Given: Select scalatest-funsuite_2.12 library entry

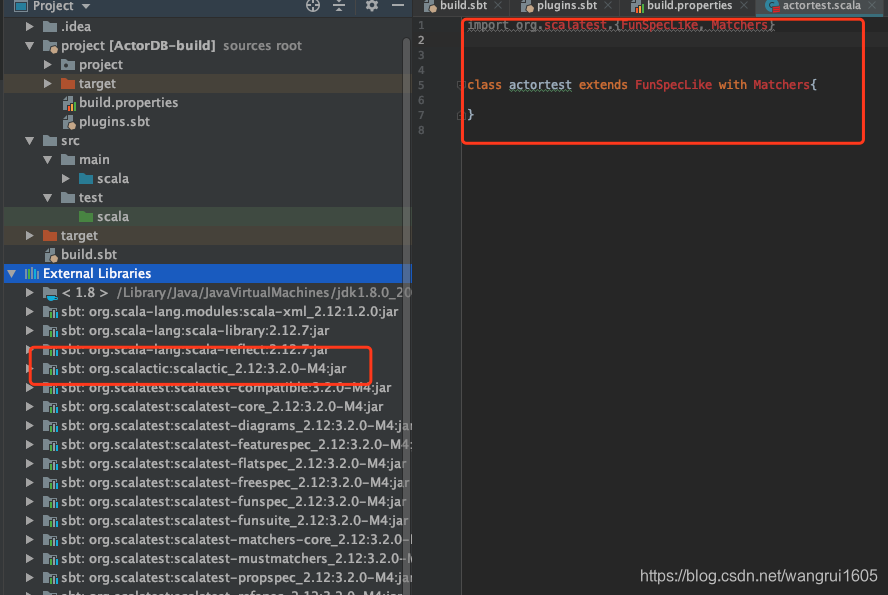Looking at the screenshot, I should pyautogui.click(x=227, y=521).
